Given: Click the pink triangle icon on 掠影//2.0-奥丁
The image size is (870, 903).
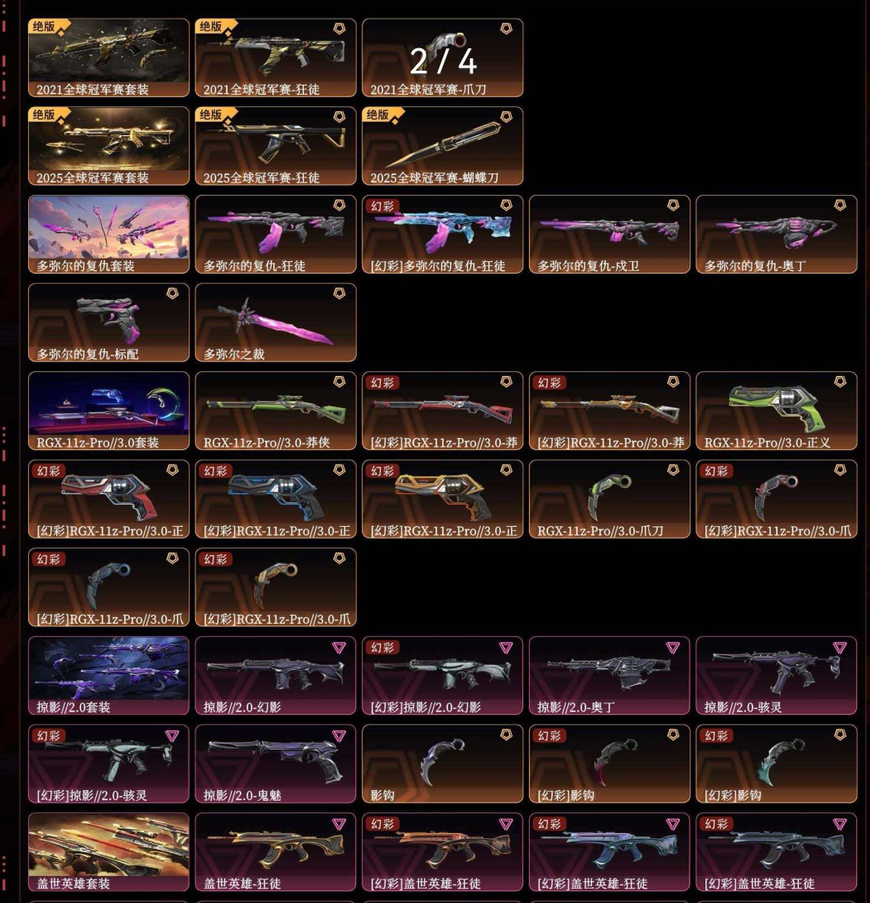Looking at the screenshot, I should (673, 647).
